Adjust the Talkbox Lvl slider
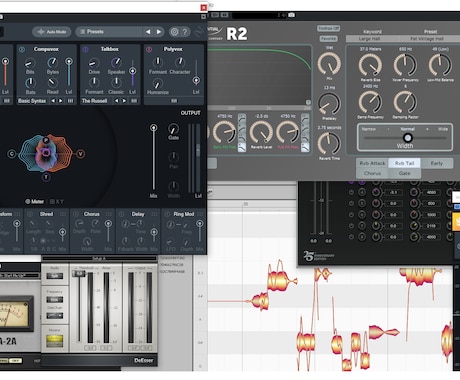 coord(132,71)
